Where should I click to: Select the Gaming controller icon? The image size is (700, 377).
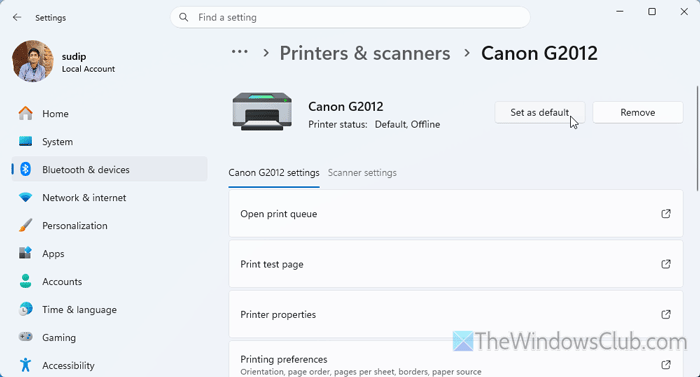coord(25,337)
